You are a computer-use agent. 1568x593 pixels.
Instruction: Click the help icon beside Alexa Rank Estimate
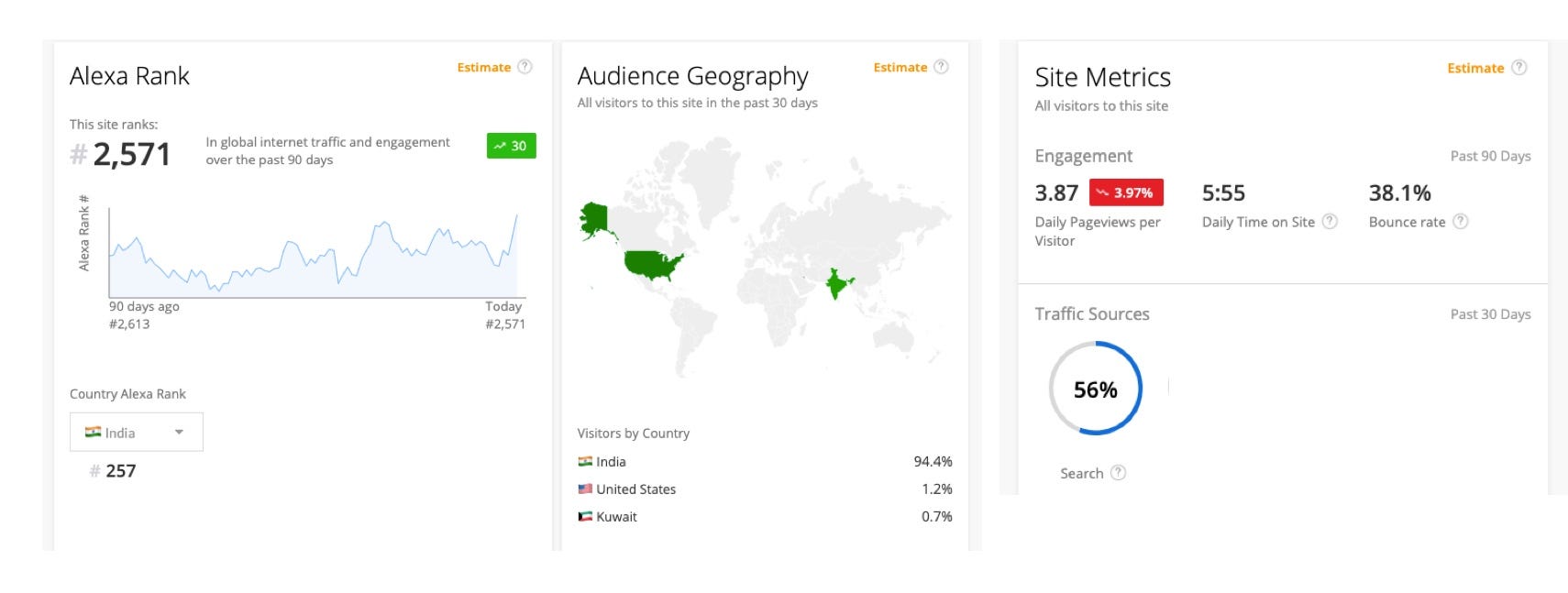(525, 67)
